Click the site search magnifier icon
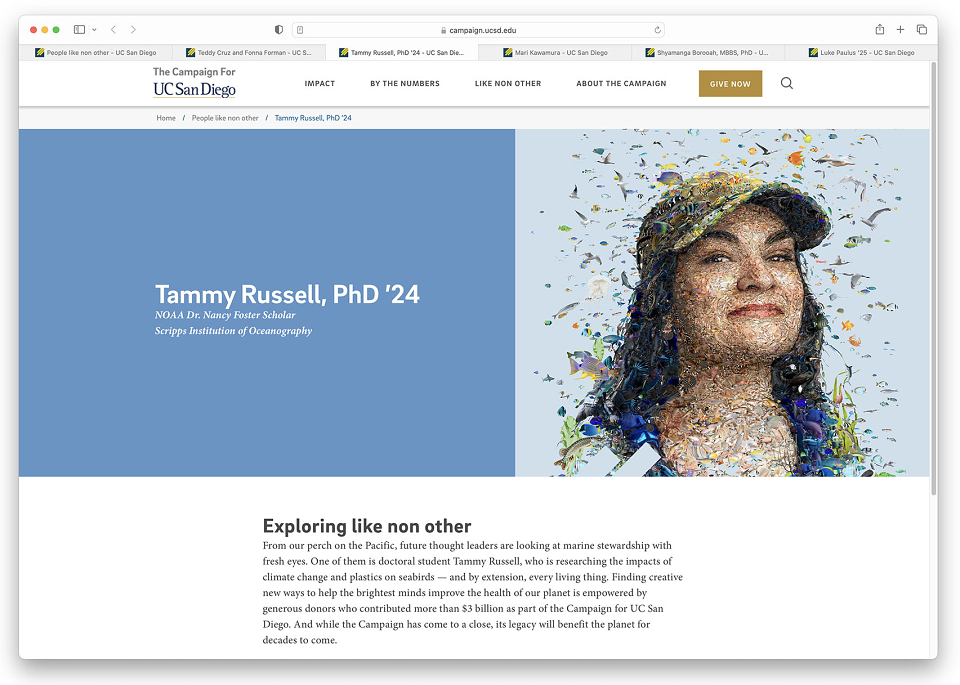The height and width of the screenshot is (685, 960). (x=787, y=83)
